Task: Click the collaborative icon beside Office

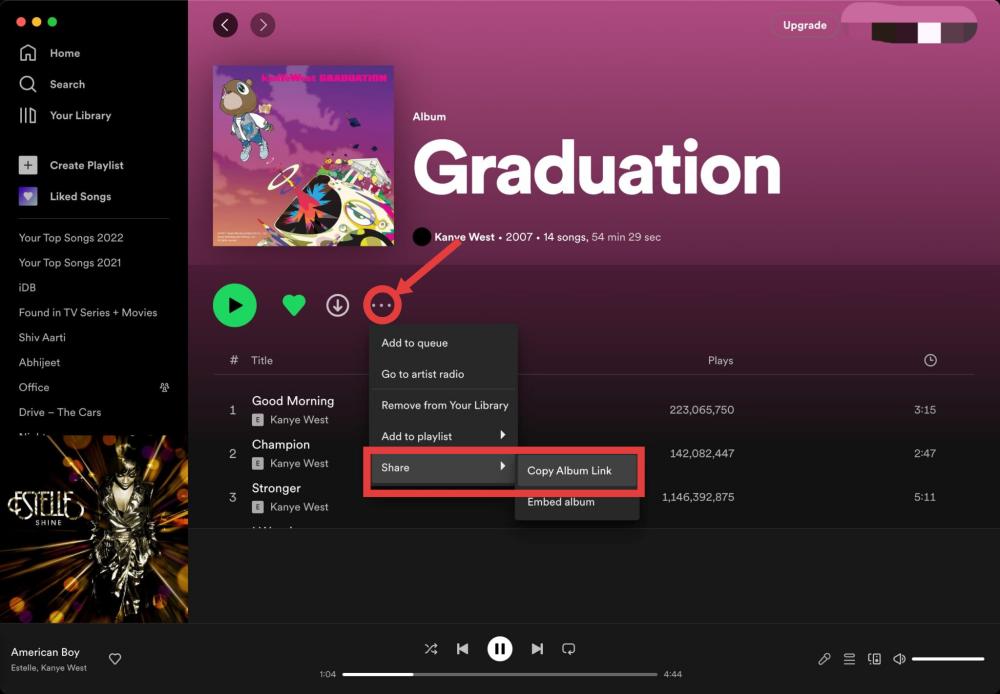Action: pyautogui.click(x=165, y=387)
